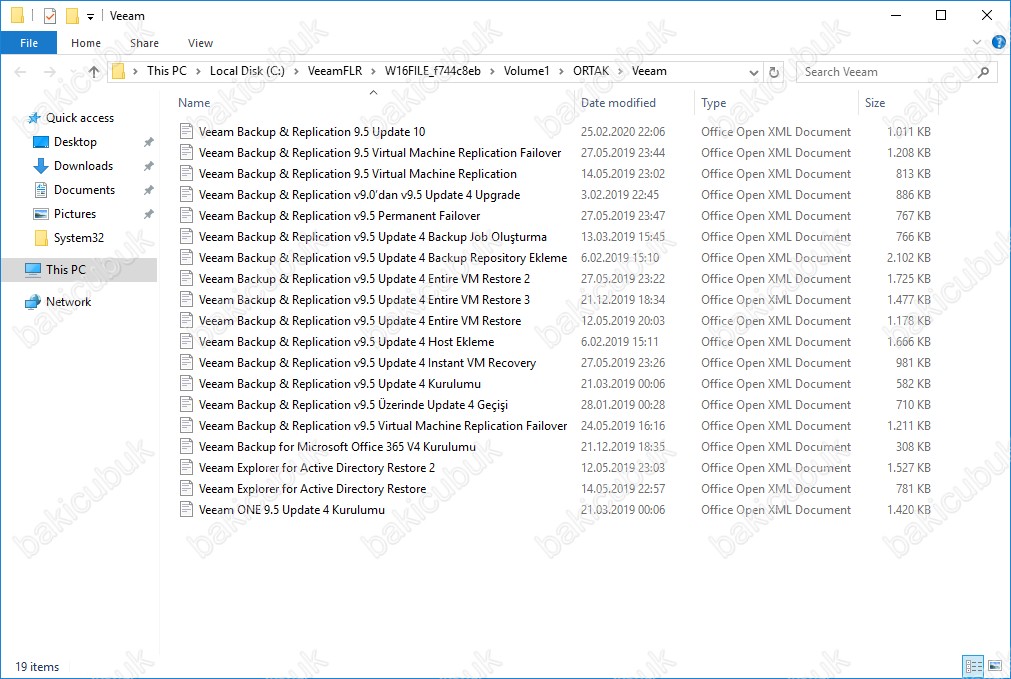Select the Instant VM Recovery file

pos(367,363)
